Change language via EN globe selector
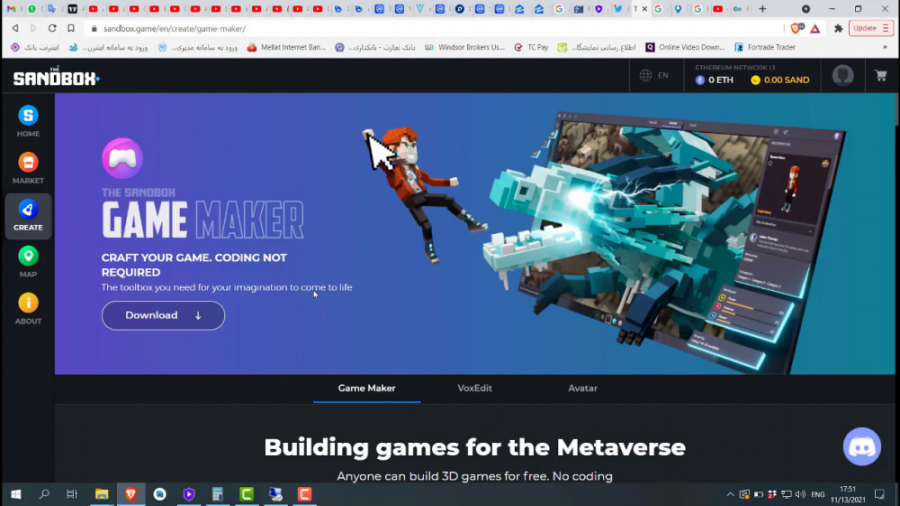 [654, 75]
